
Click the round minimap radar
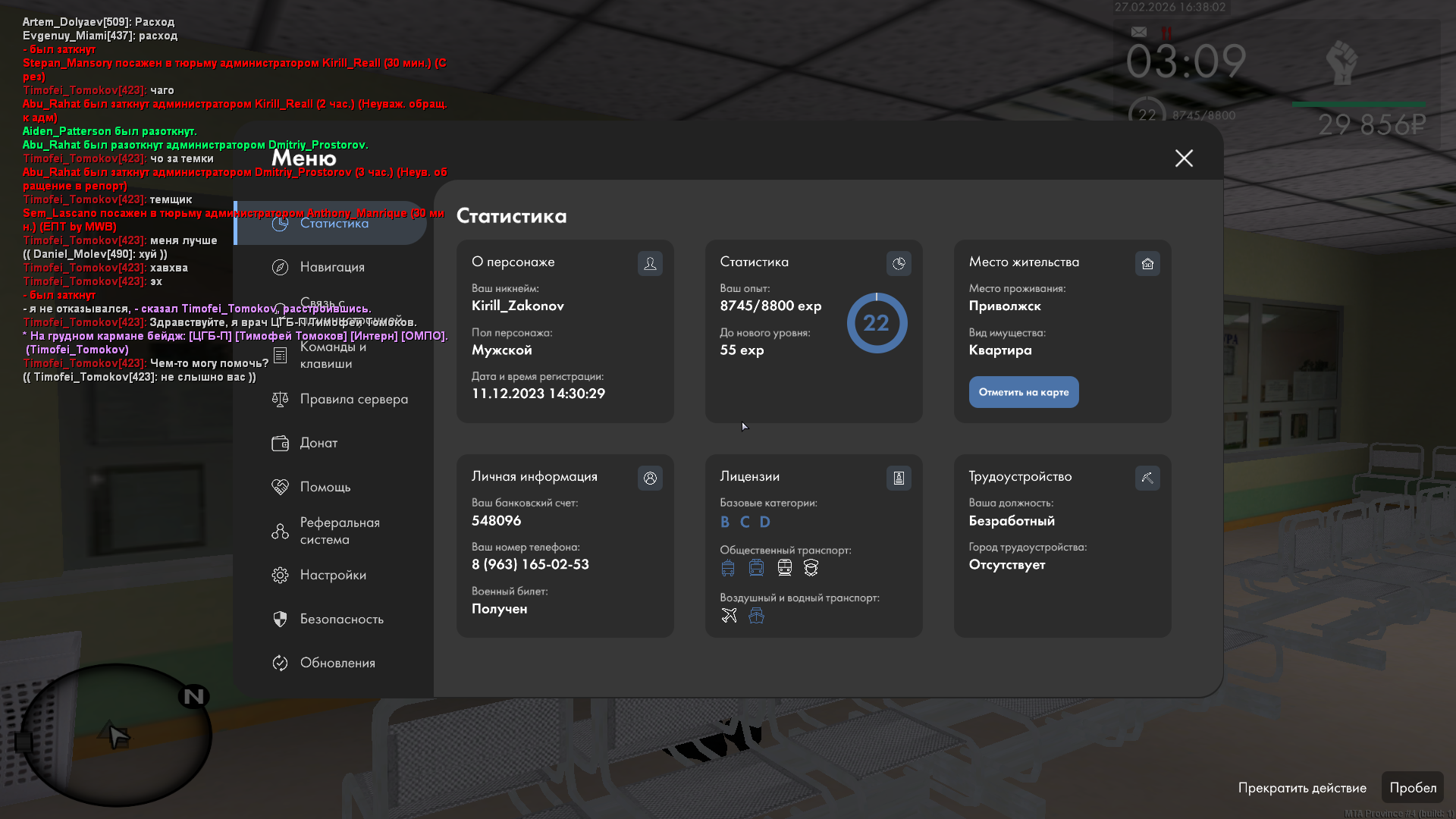pos(115,734)
